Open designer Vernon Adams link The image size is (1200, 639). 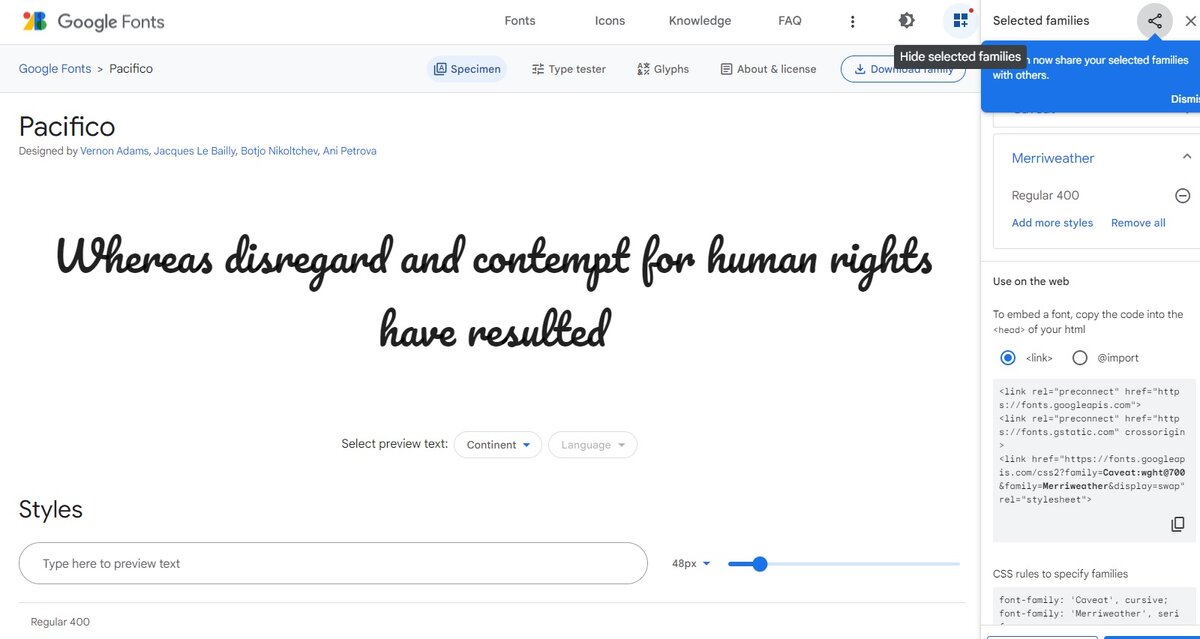click(x=115, y=151)
